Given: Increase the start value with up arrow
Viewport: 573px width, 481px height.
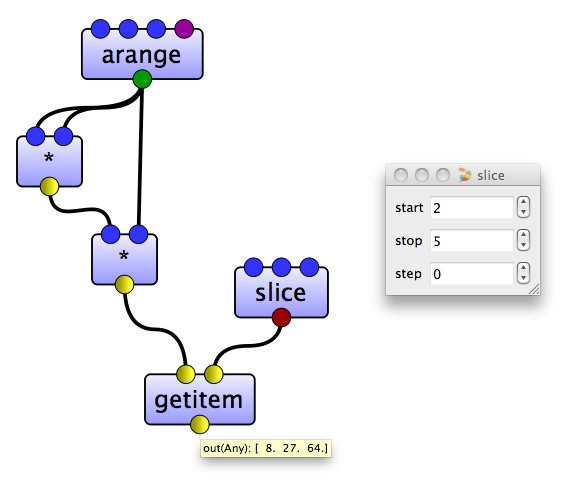Looking at the screenshot, I should (523, 202).
